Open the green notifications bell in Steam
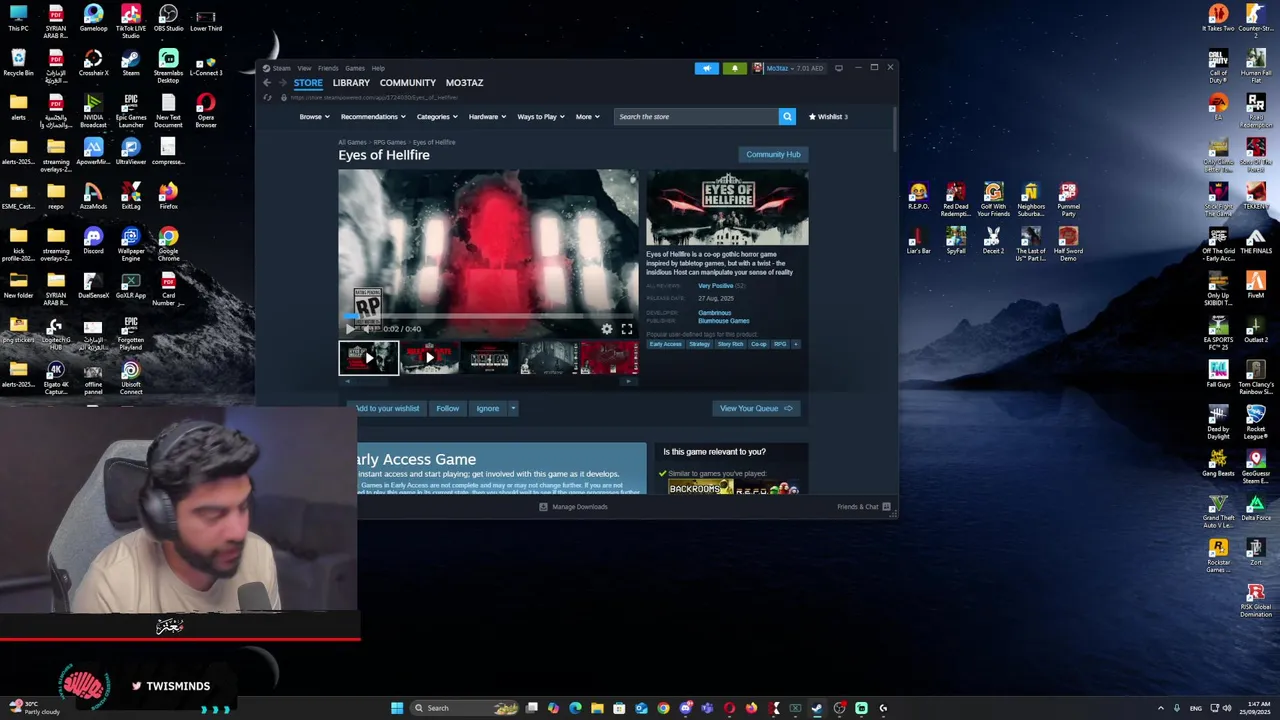 coord(734,68)
